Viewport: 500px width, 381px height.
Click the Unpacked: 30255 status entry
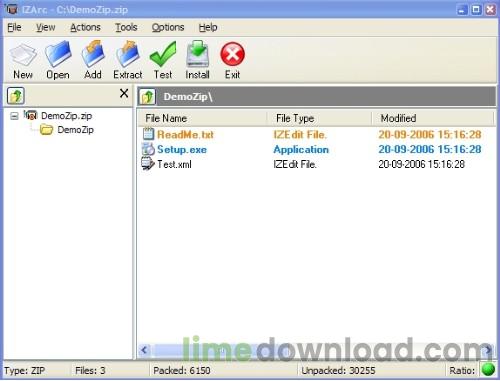[338, 370]
